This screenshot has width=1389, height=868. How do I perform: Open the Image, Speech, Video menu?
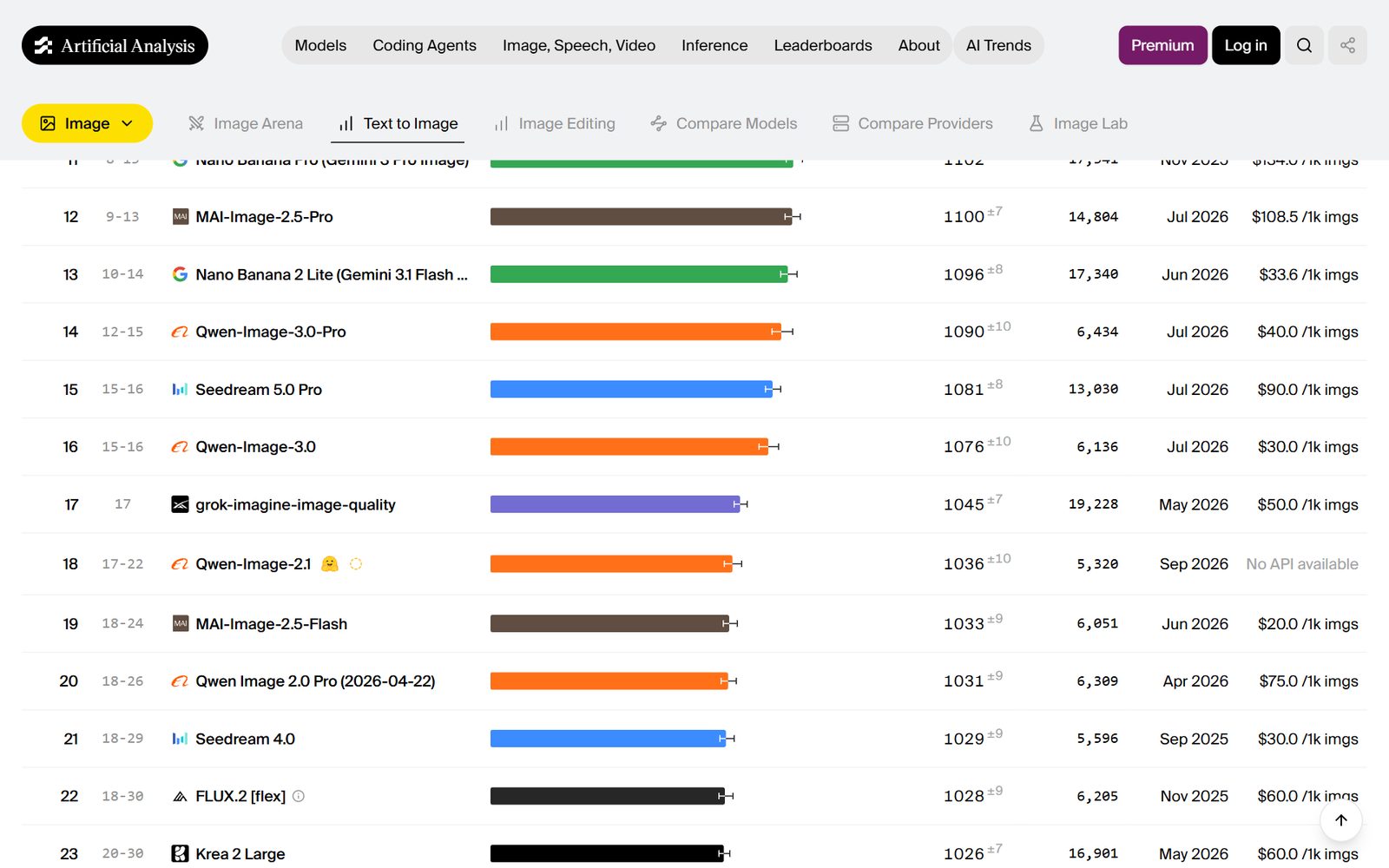[579, 45]
